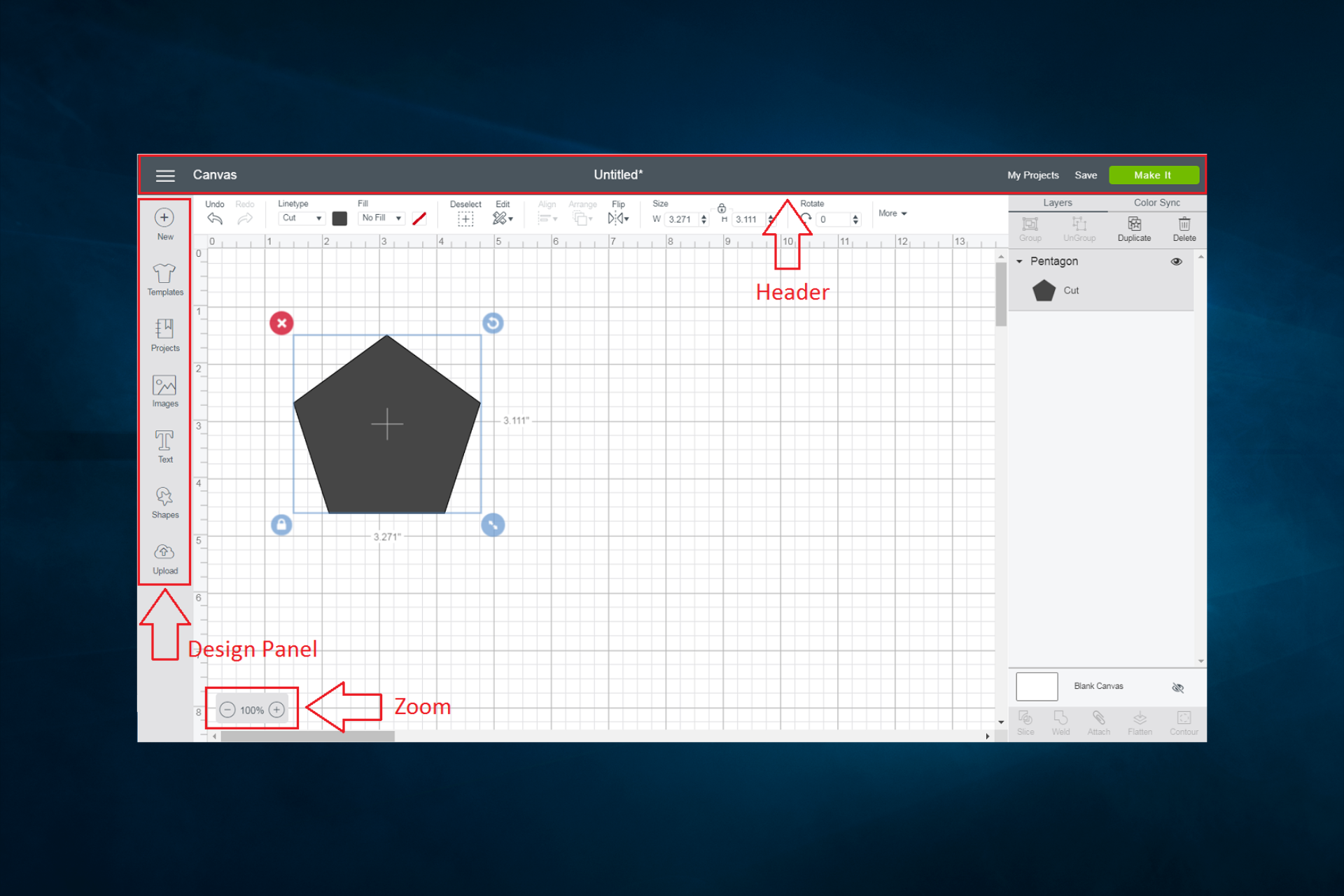Open the Shapes tool in design panel
This screenshot has height=896, width=1344.
tap(164, 501)
